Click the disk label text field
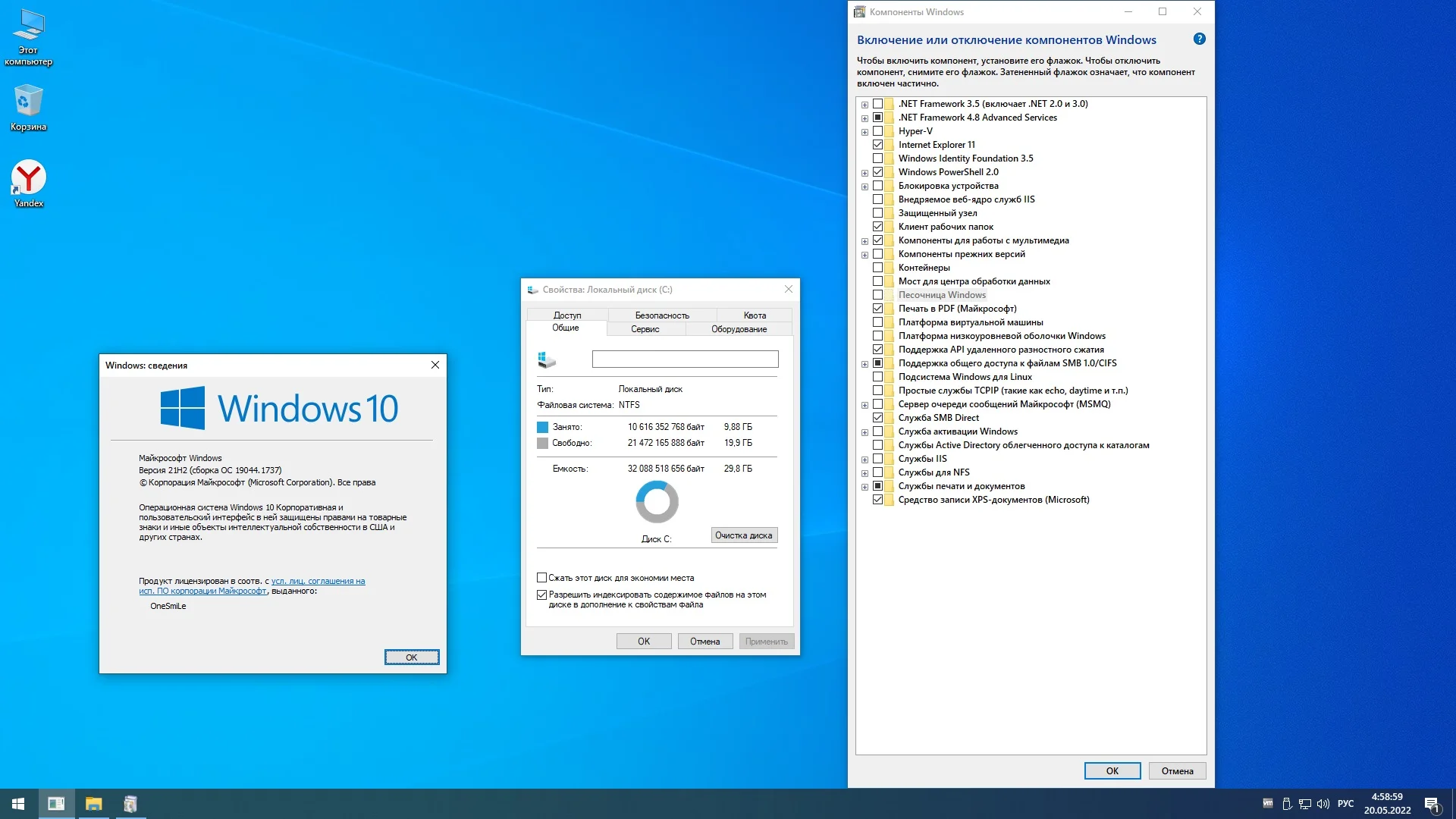 coord(685,359)
